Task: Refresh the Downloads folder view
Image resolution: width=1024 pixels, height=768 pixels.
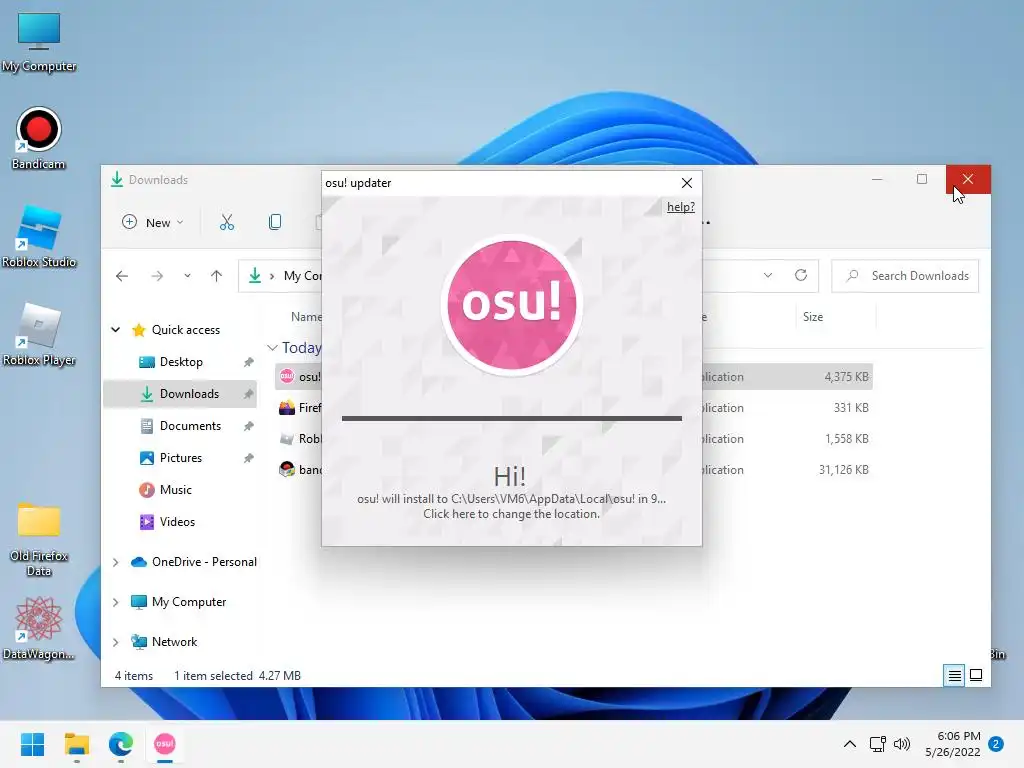Action: pos(801,275)
